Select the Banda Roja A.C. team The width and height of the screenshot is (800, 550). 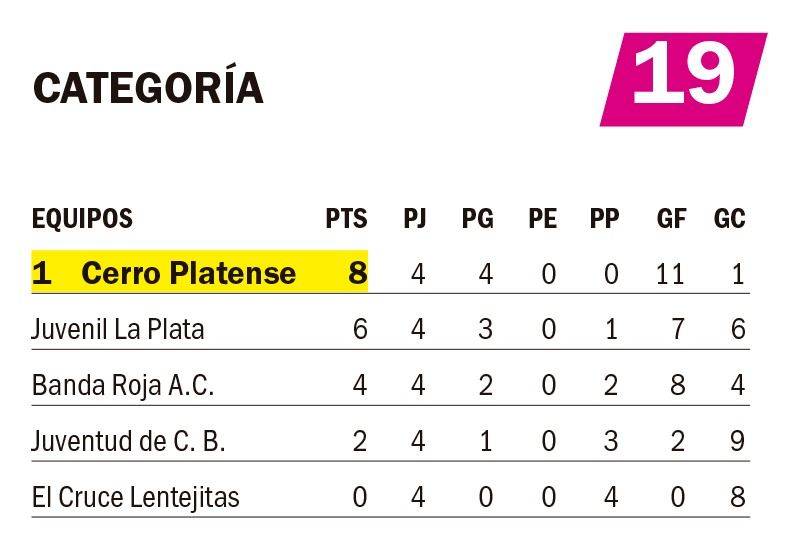coord(123,385)
